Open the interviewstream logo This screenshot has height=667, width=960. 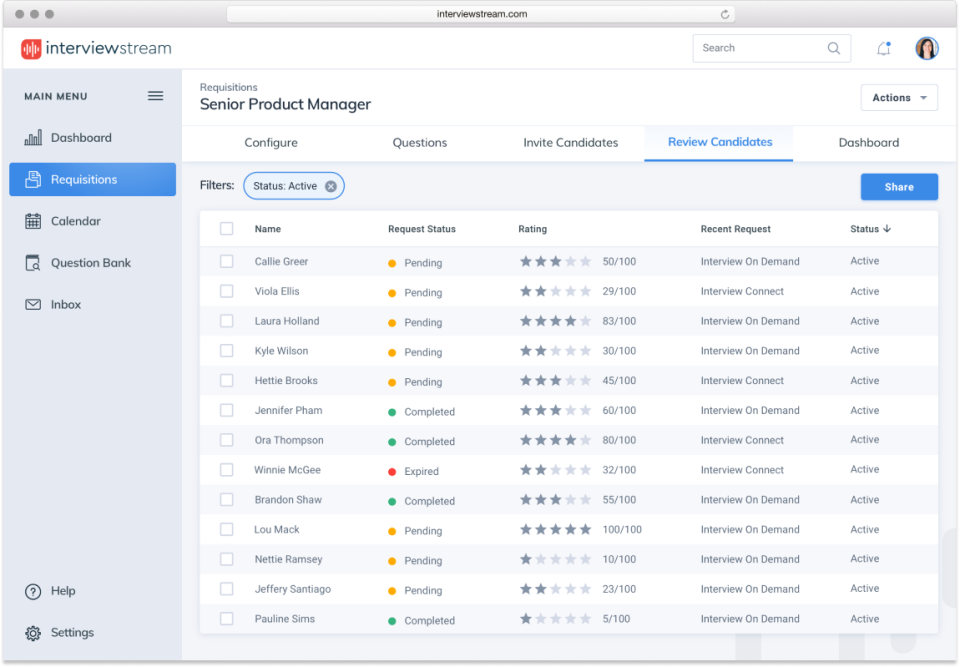coord(95,47)
